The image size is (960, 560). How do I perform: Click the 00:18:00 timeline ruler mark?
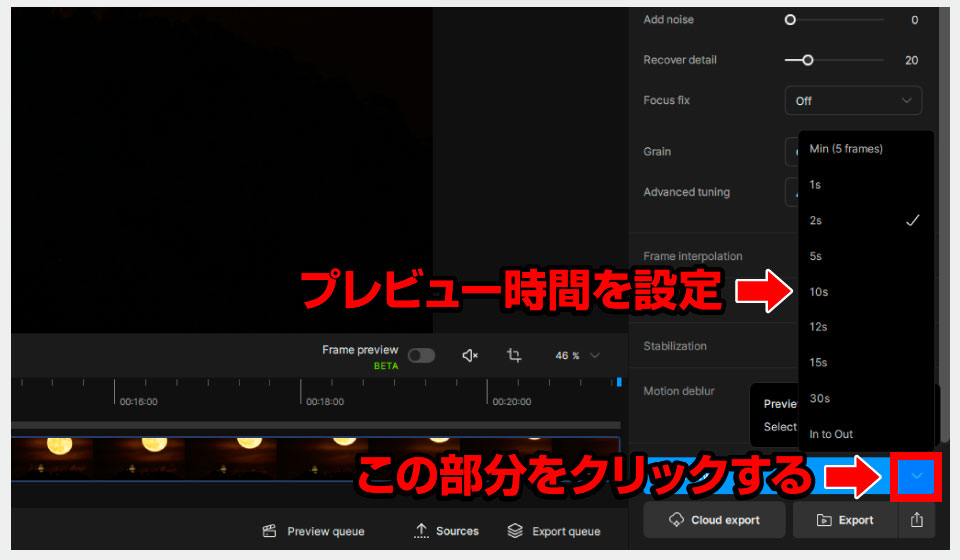[x=324, y=401]
